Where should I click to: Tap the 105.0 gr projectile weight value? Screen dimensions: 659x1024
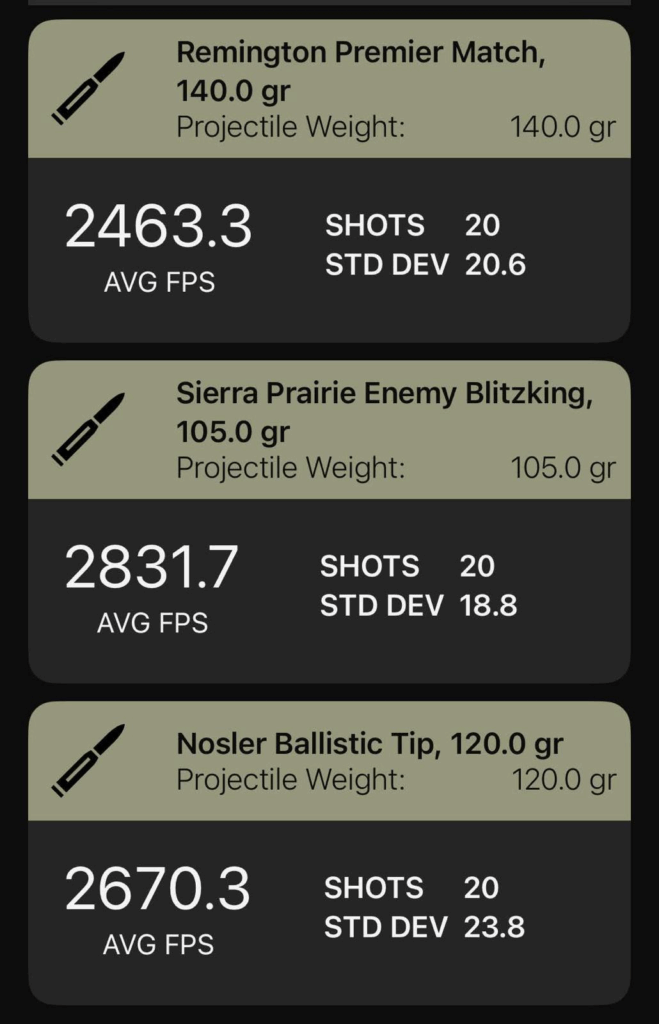563,468
